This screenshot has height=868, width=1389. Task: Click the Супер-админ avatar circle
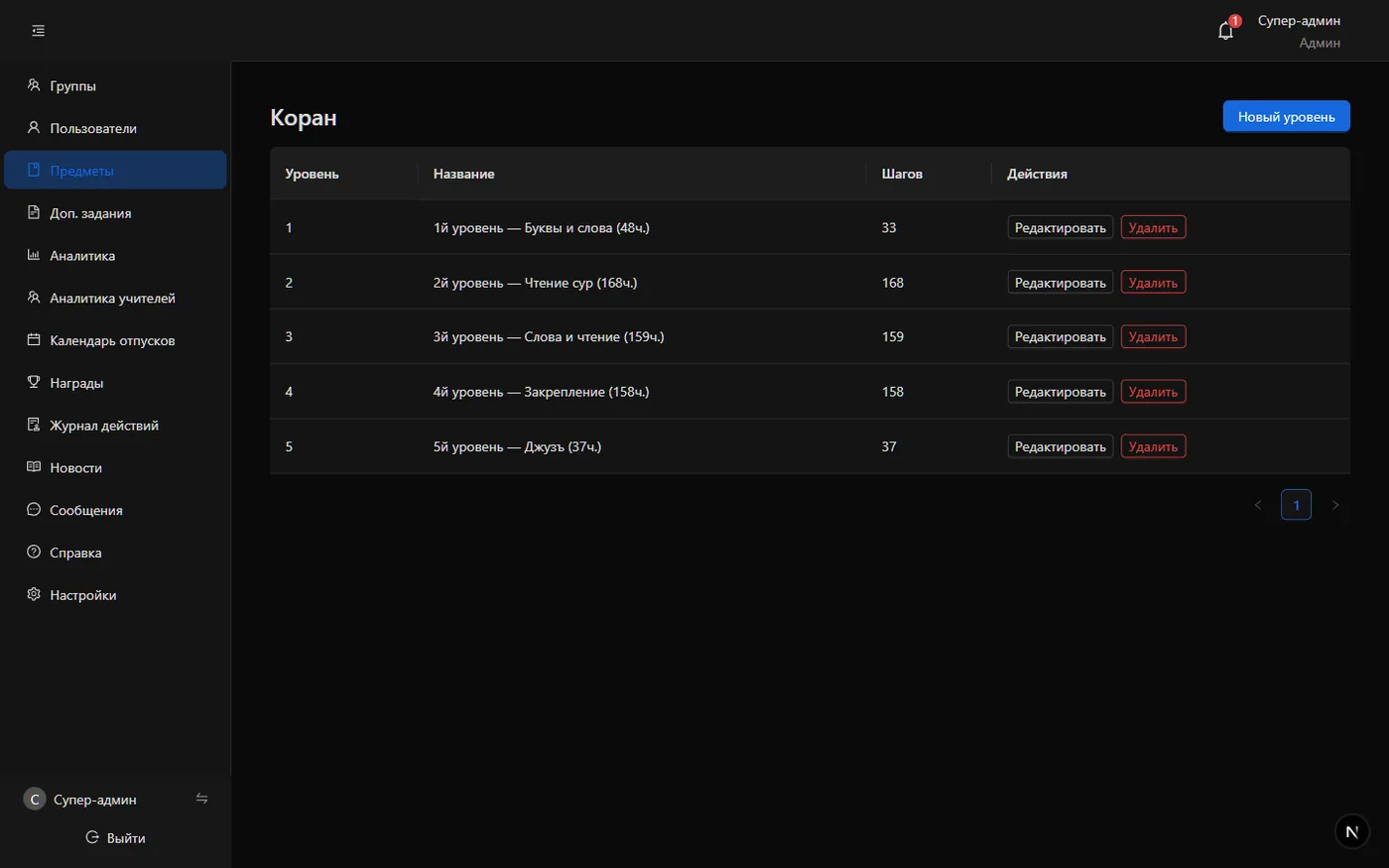coord(35,800)
